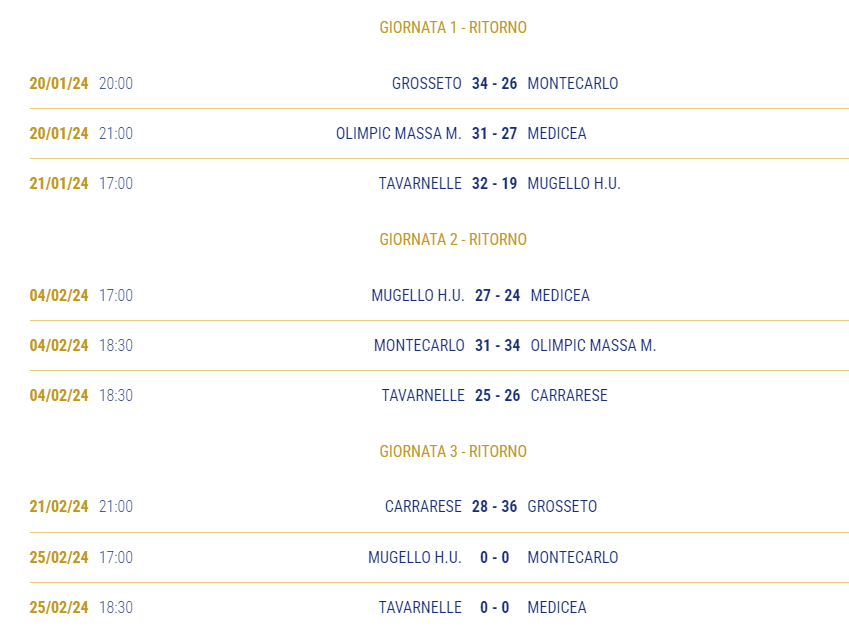This screenshot has height=634, width=849.
Task: Open Mugello H.U. in 32 - 19 match
Action: point(574,184)
